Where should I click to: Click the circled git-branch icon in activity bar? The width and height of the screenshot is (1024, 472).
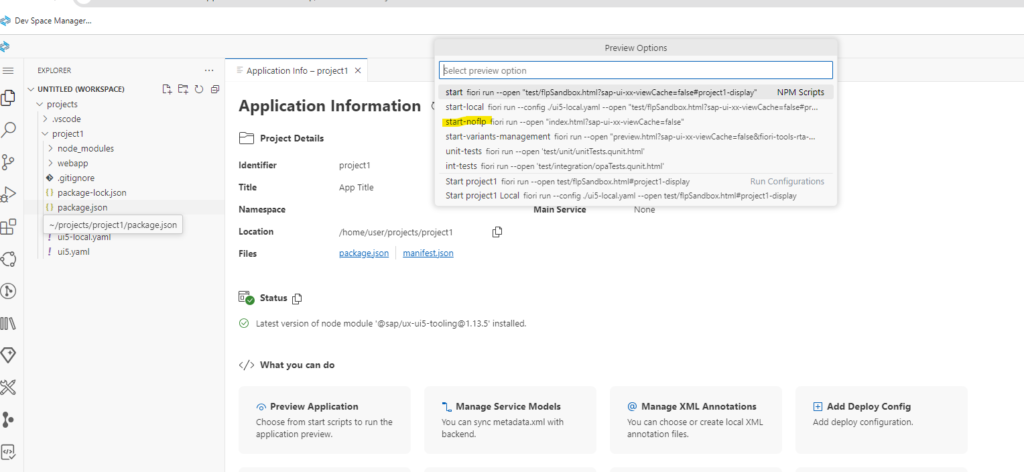8,291
